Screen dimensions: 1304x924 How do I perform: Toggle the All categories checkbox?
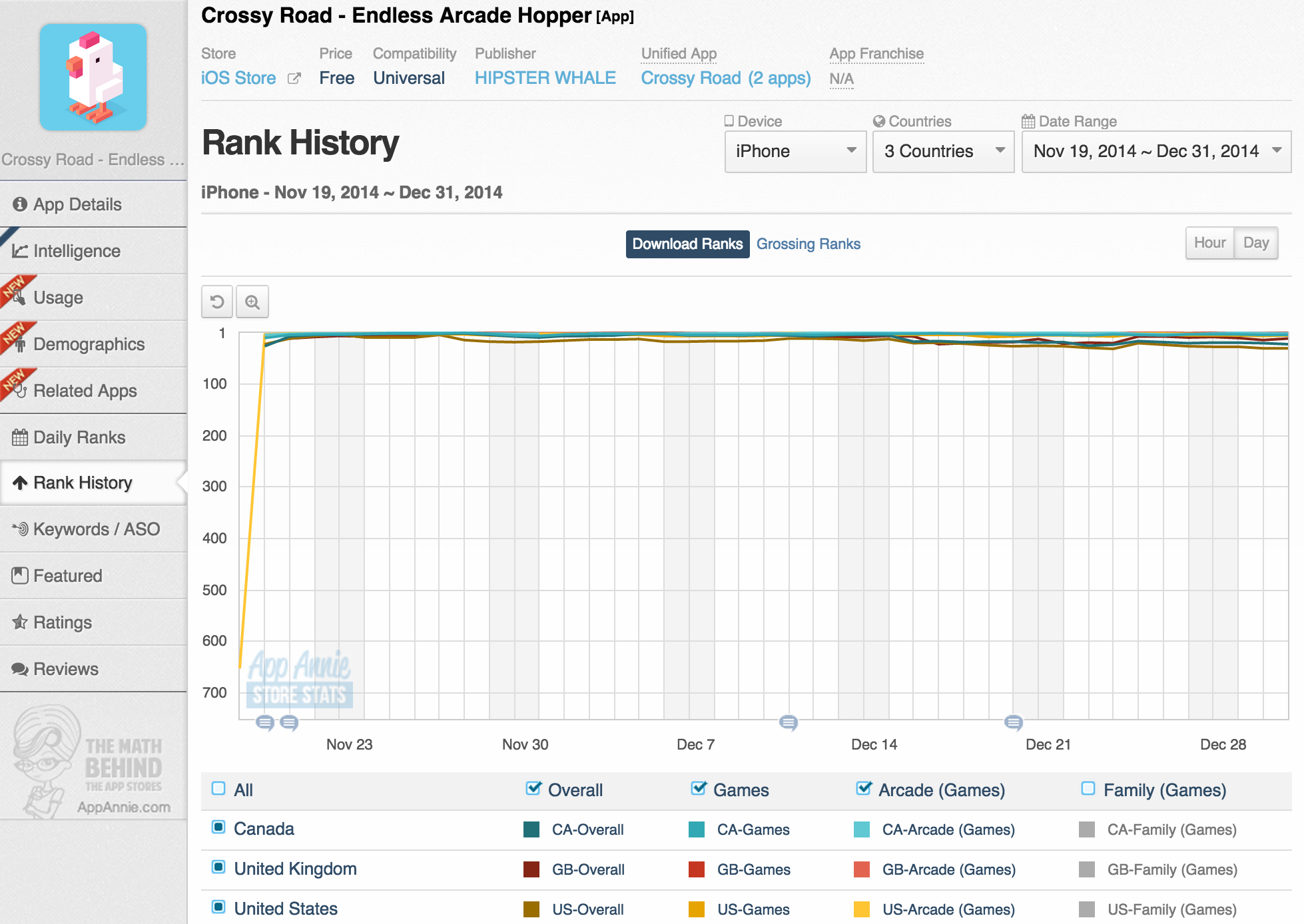tap(218, 789)
